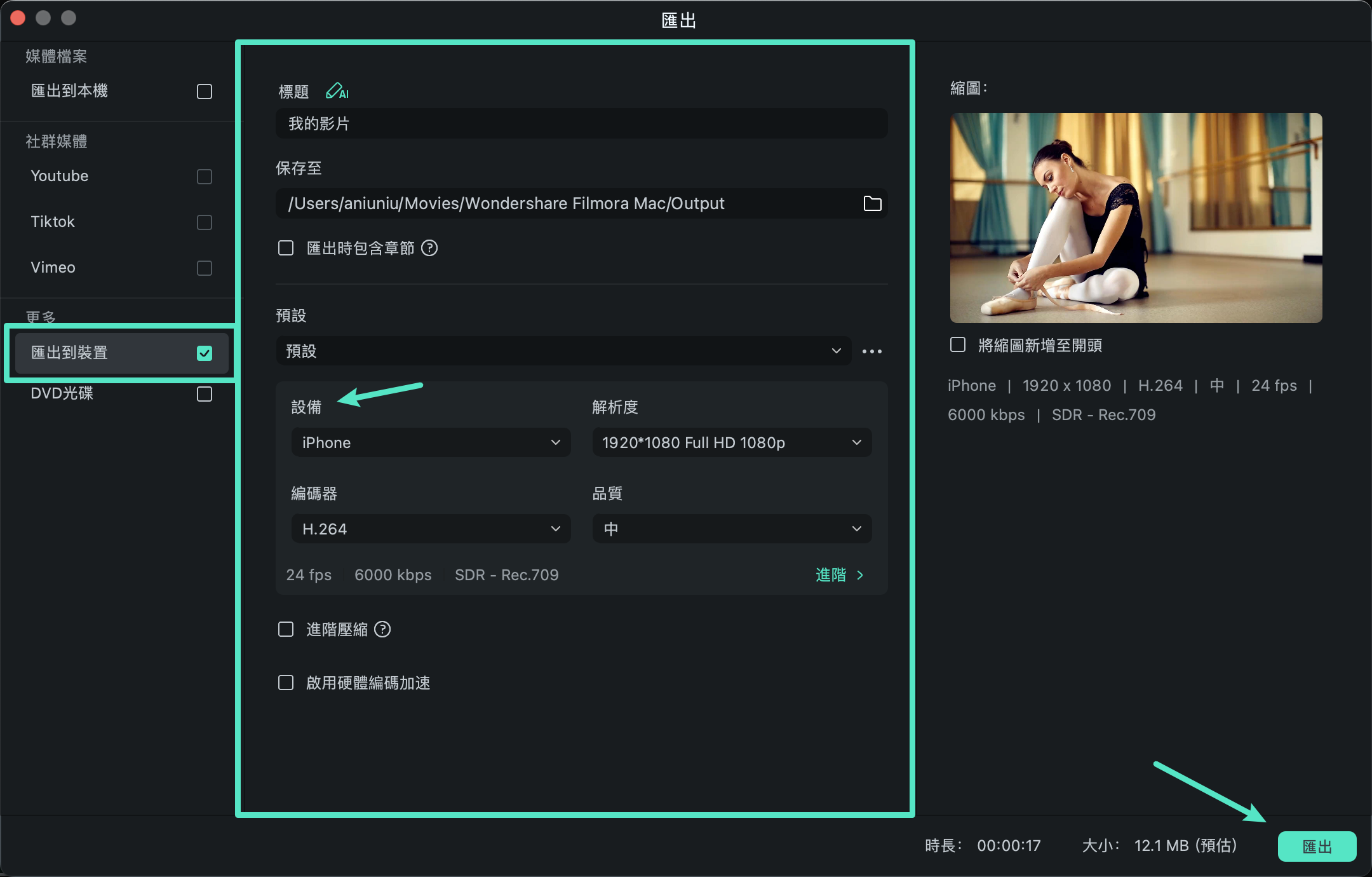The height and width of the screenshot is (877, 1372).
Task: Enable 啟用硬體編碼加速 checkbox
Action: [286, 683]
